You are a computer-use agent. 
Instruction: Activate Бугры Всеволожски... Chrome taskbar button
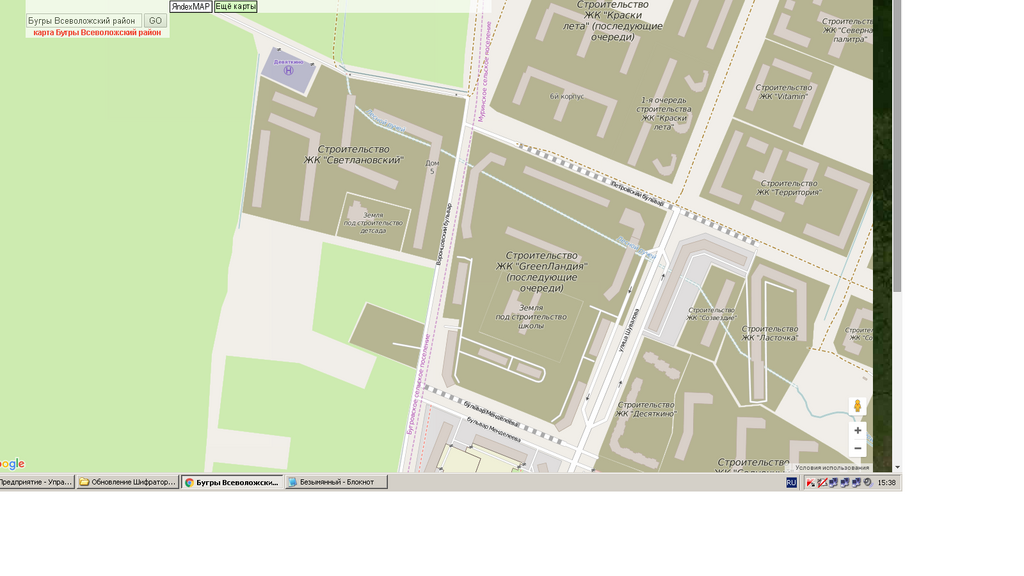[232, 482]
